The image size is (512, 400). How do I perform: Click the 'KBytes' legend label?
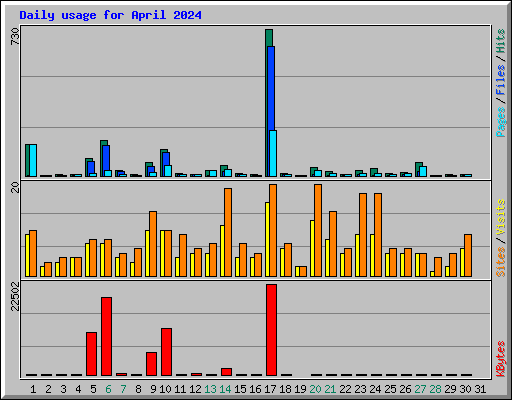[x=500, y=359]
